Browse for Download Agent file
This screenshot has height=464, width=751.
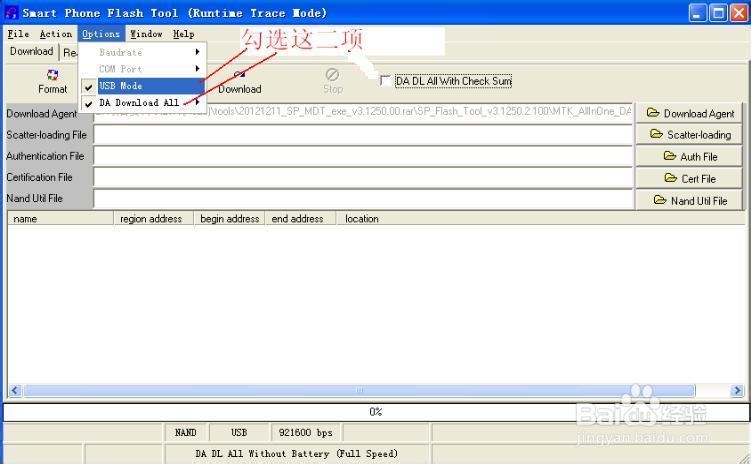tap(689, 113)
